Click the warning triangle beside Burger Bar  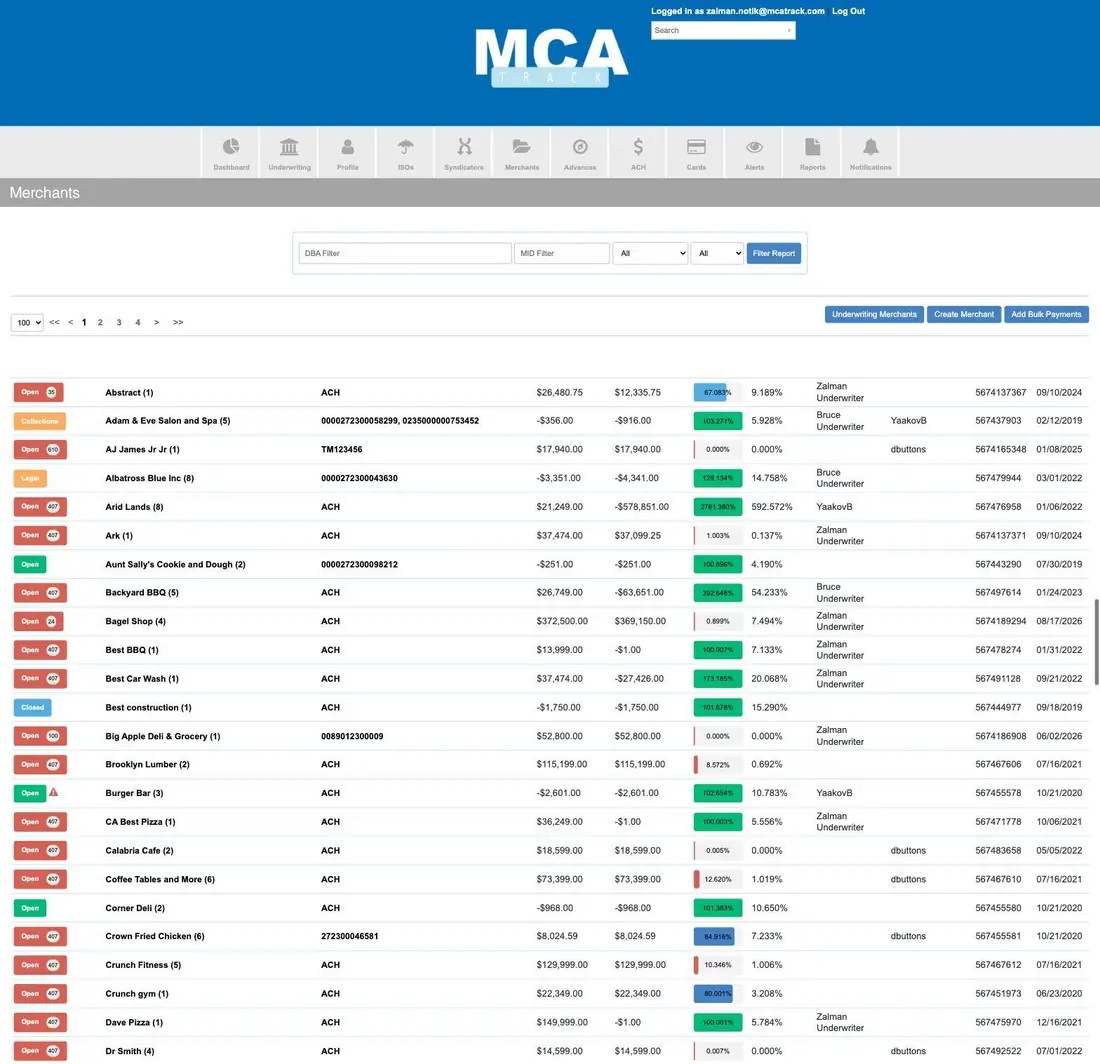[x=53, y=792]
